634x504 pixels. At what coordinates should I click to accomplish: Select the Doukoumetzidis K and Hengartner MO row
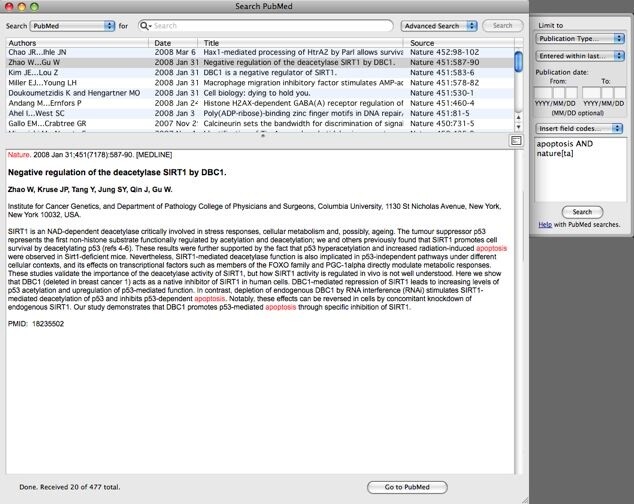point(260,93)
